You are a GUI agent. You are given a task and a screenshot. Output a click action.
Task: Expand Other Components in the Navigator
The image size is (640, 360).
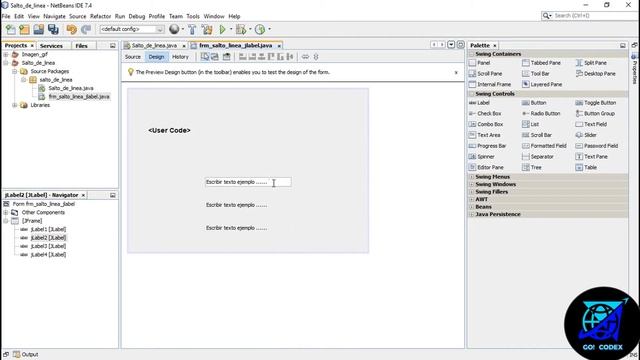tap(6, 212)
